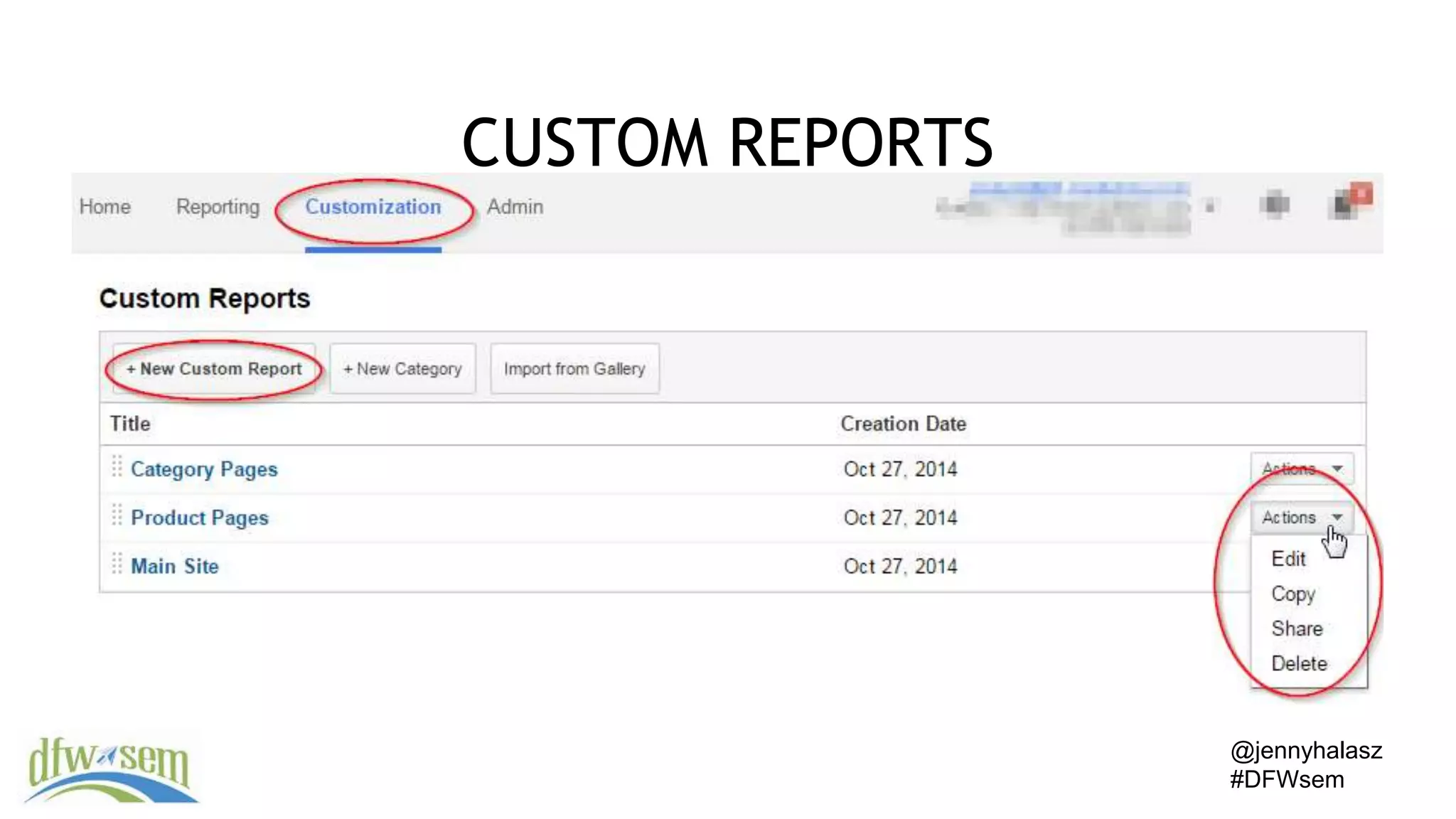Grab the drag handle beside Main Site
Image resolution: width=1456 pixels, height=819 pixels.
pyautogui.click(x=117, y=563)
